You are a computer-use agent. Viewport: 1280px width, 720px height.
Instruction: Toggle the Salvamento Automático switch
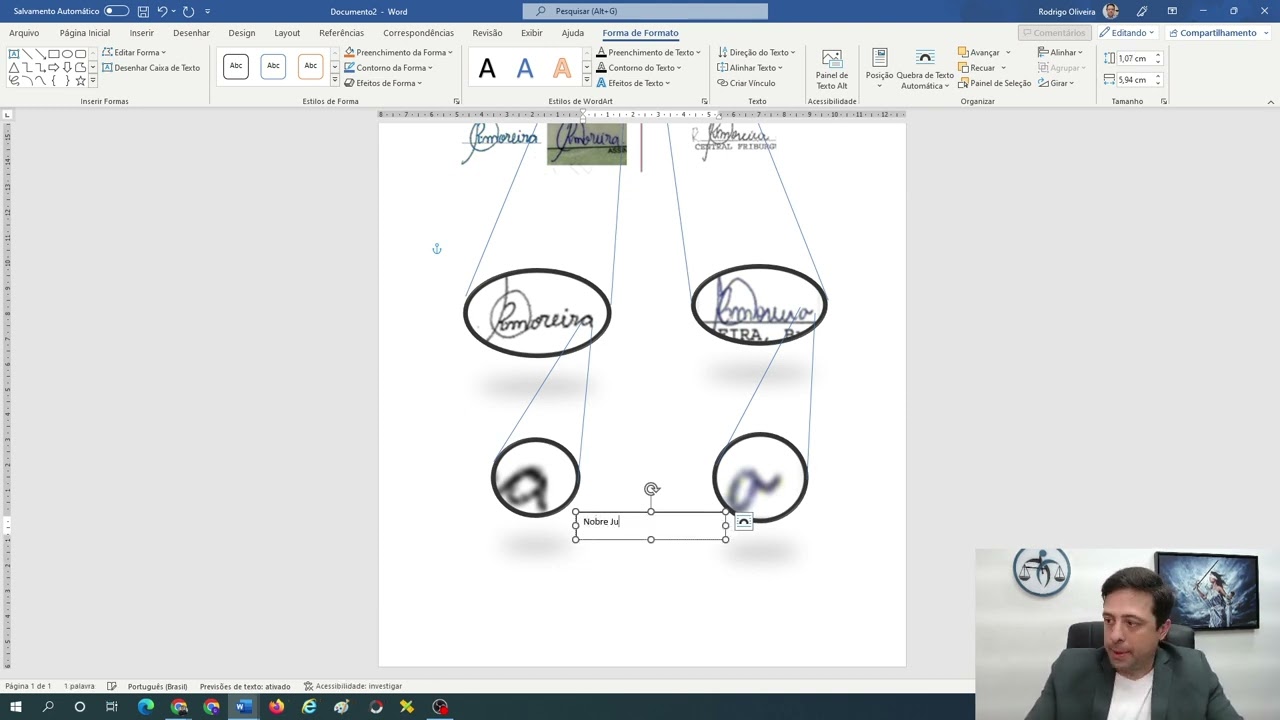pos(116,11)
